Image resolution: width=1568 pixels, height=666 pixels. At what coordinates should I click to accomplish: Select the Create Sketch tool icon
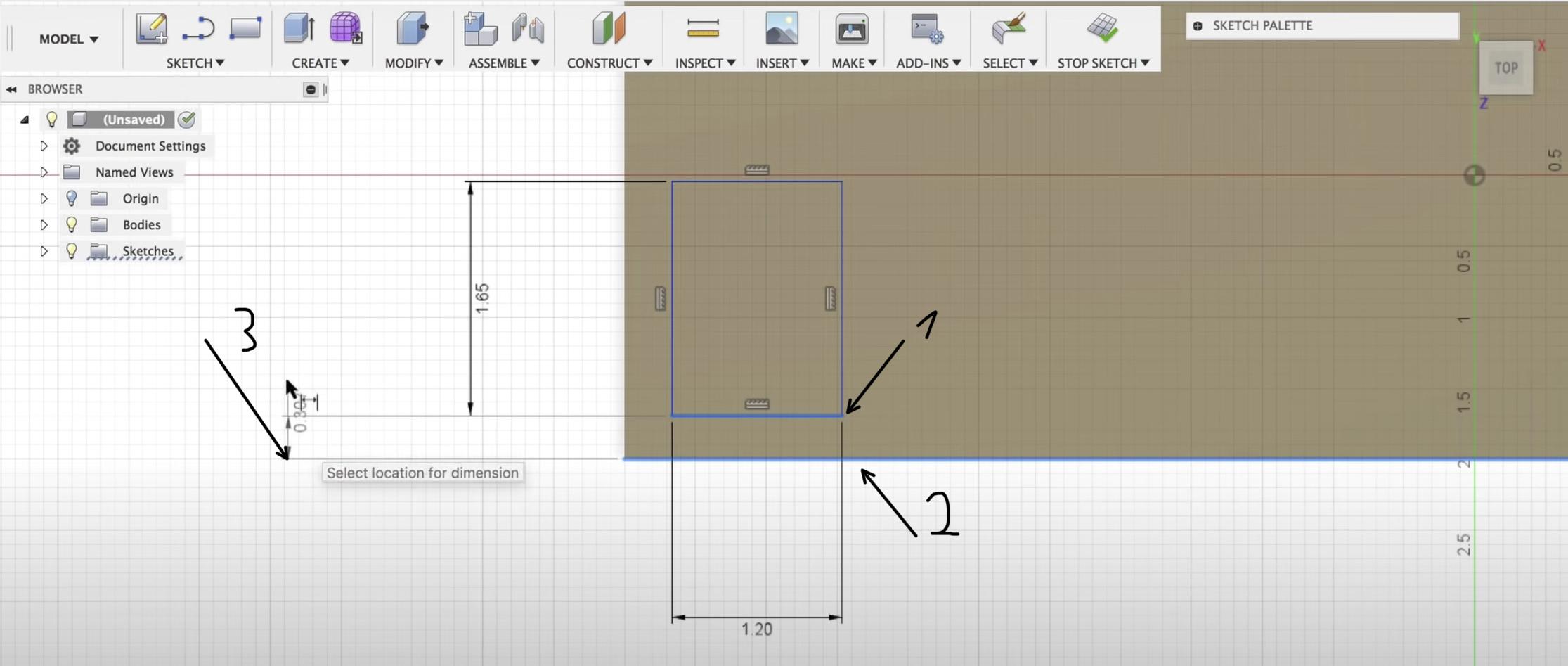152,29
